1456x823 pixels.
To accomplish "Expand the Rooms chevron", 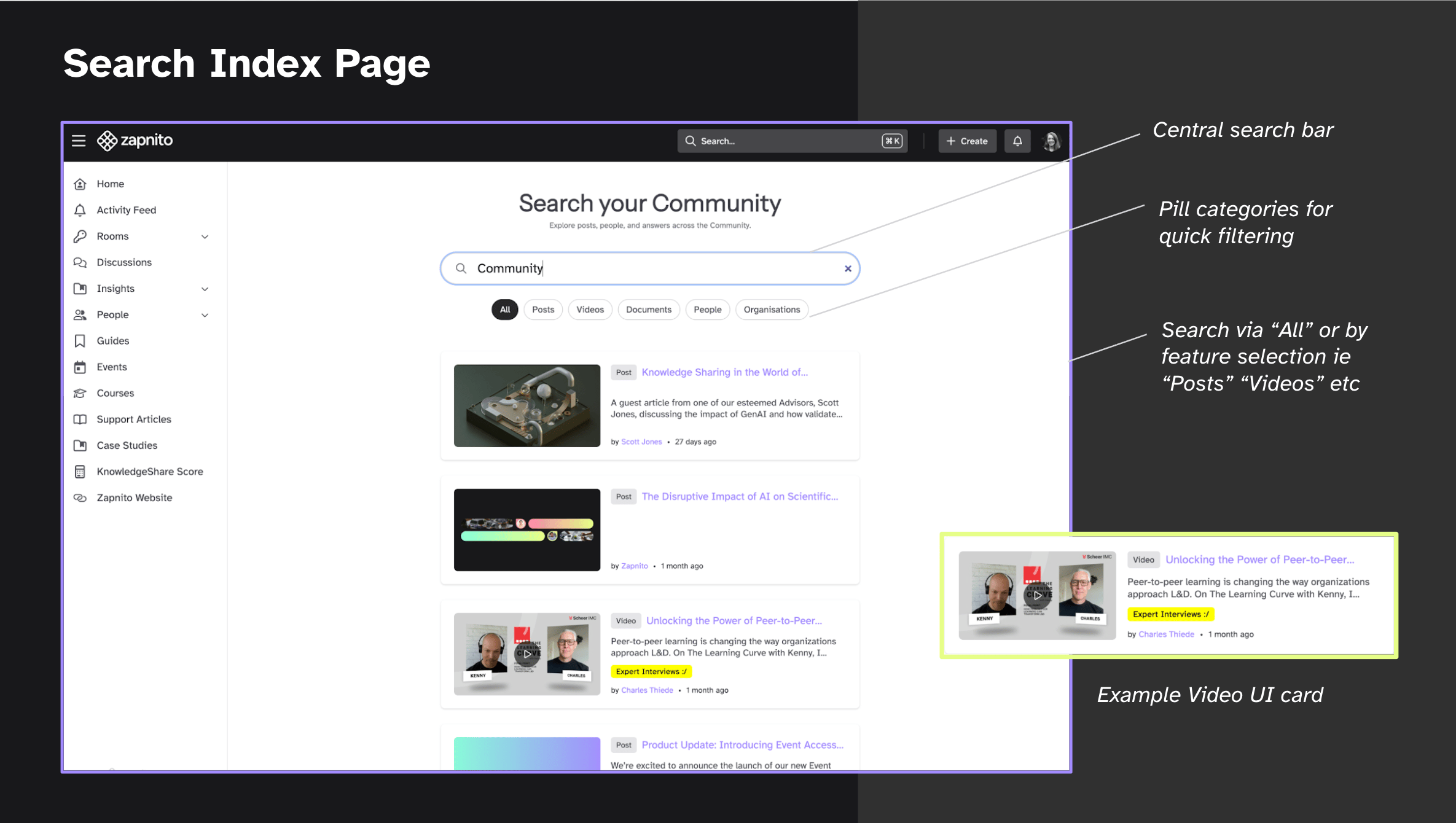I will click(x=205, y=236).
